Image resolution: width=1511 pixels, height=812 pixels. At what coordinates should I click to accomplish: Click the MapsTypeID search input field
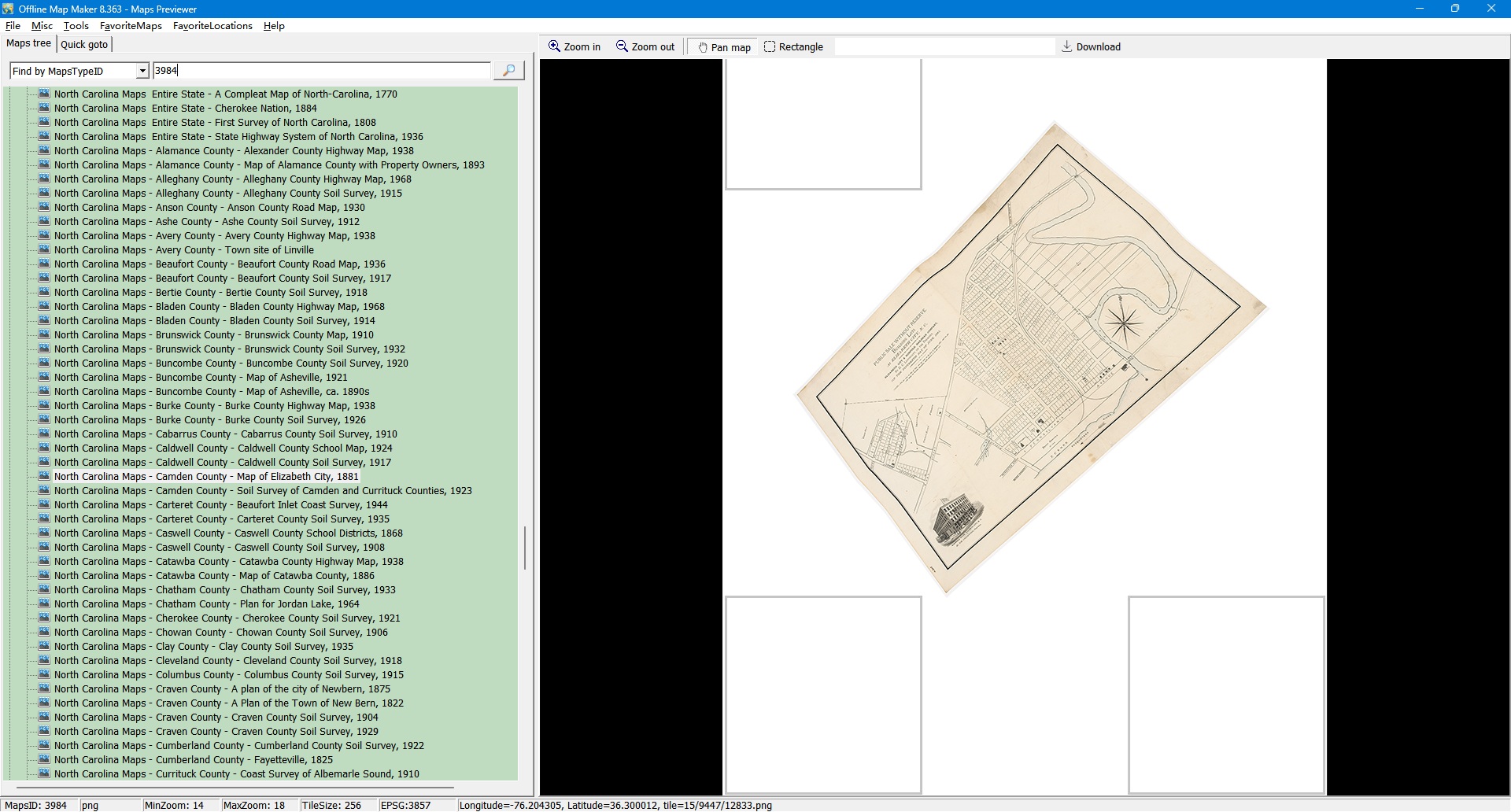click(321, 71)
